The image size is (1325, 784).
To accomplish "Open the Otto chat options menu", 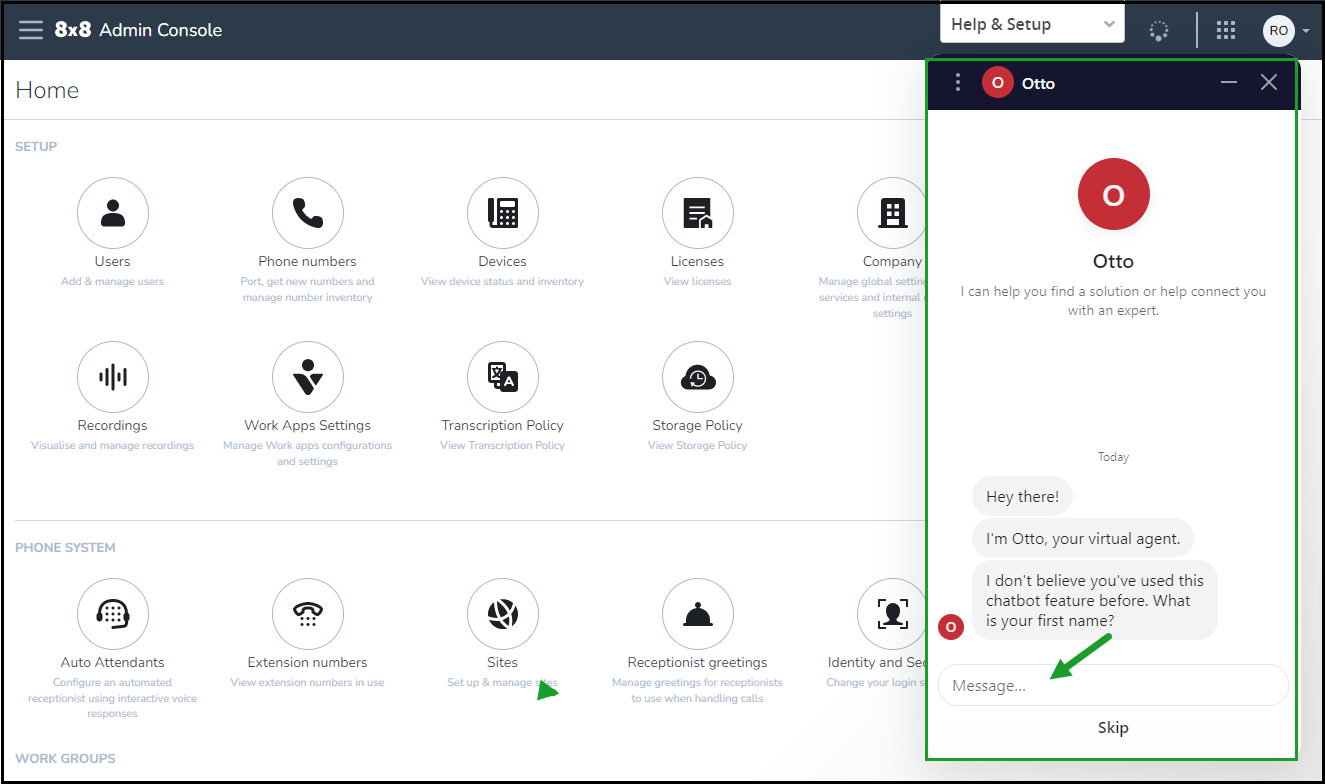I will (958, 83).
